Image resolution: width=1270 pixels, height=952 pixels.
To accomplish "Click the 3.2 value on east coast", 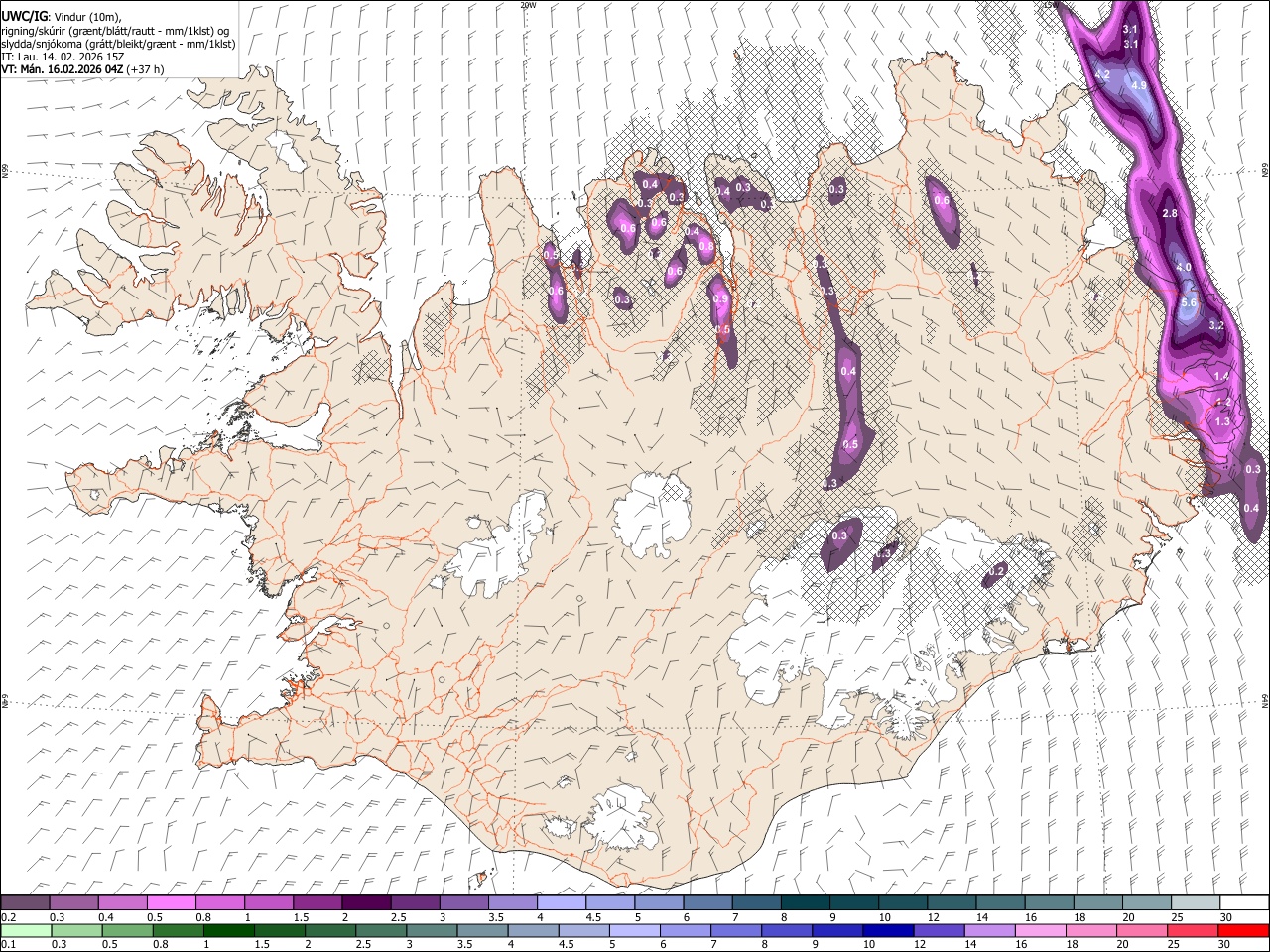I will click(x=1217, y=325).
